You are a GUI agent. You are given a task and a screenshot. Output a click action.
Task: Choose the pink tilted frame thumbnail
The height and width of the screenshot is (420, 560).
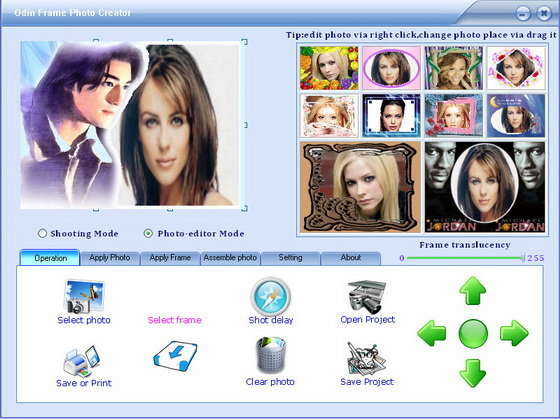[x=454, y=116]
